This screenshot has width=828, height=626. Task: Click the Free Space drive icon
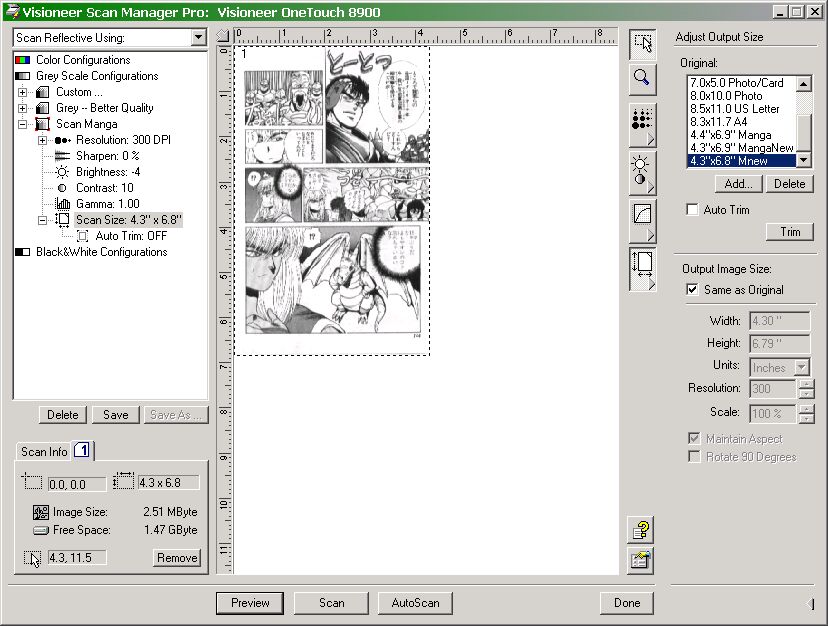(x=41, y=530)
